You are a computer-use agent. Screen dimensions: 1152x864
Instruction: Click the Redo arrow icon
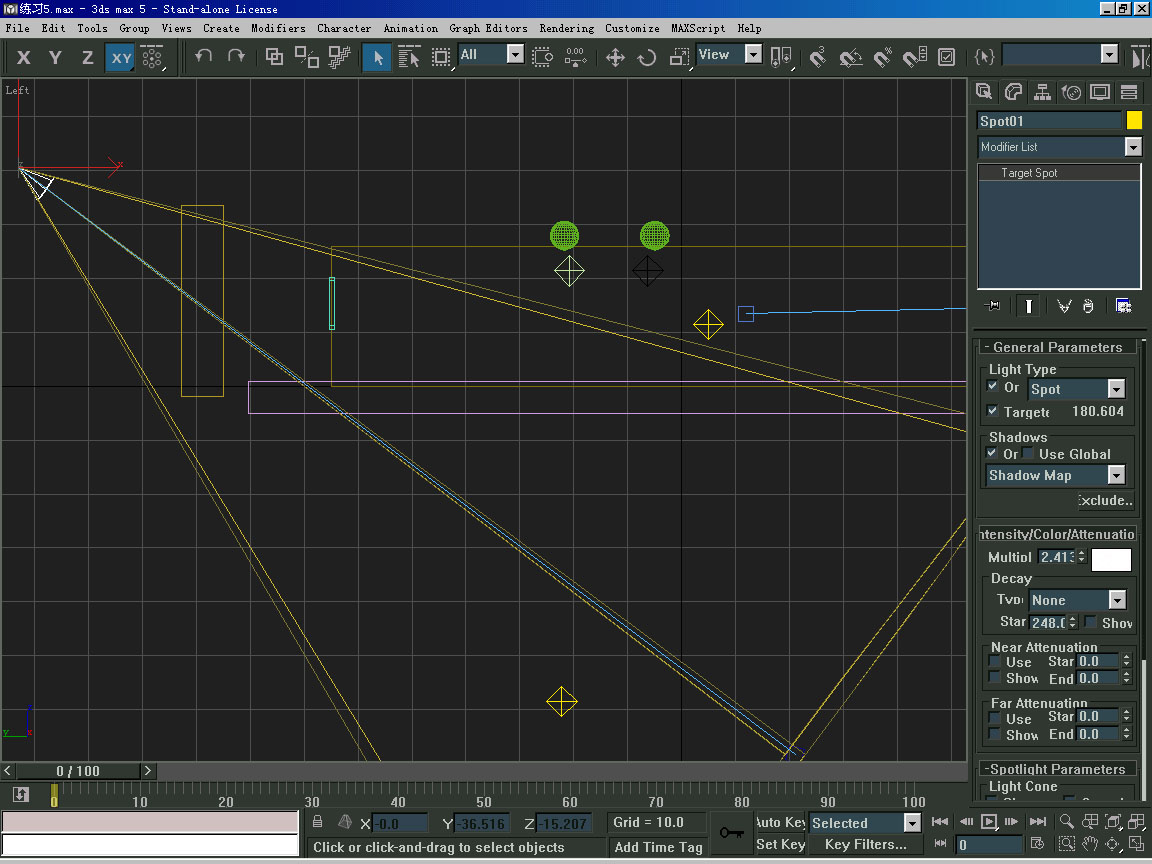point(236,57)
